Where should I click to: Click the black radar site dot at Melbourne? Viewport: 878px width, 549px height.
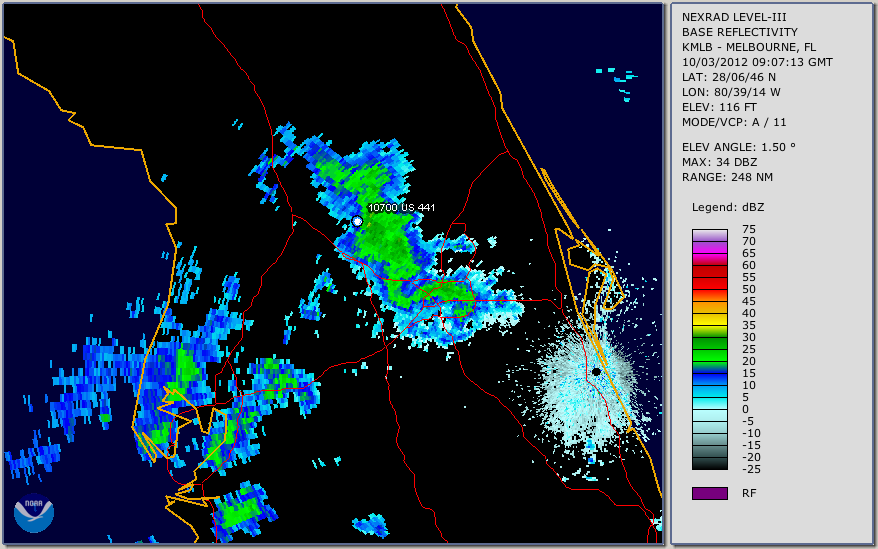(x=596, y=371)
